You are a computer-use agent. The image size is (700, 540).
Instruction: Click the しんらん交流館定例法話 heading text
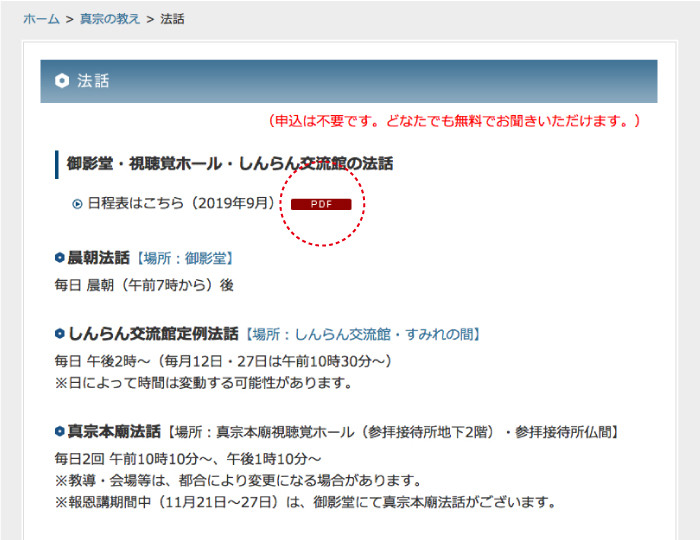[153, 334]
